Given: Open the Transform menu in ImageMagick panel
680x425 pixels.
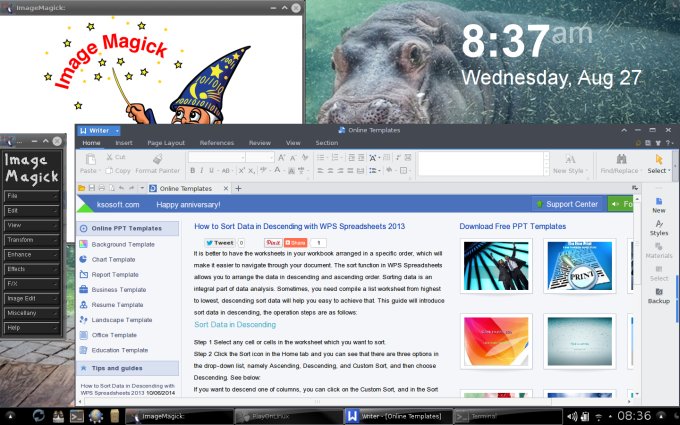Looking at the screenshot, I should tap(31, 240).
